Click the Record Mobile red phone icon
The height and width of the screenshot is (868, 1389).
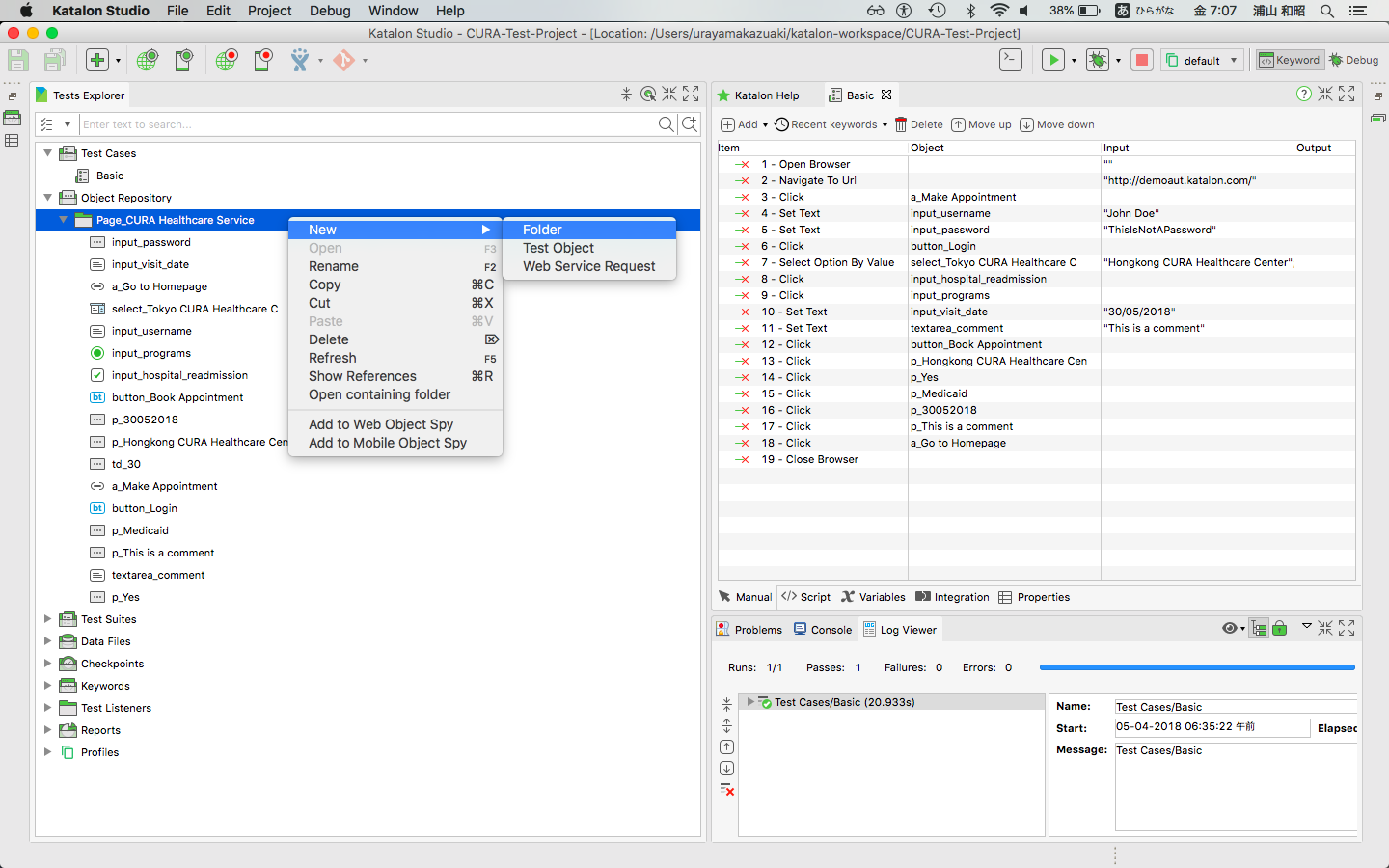(x=262, y=60)
